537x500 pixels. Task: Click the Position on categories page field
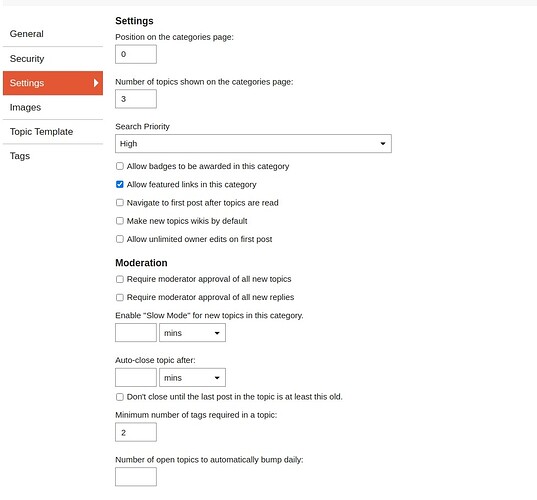point(136,54)
